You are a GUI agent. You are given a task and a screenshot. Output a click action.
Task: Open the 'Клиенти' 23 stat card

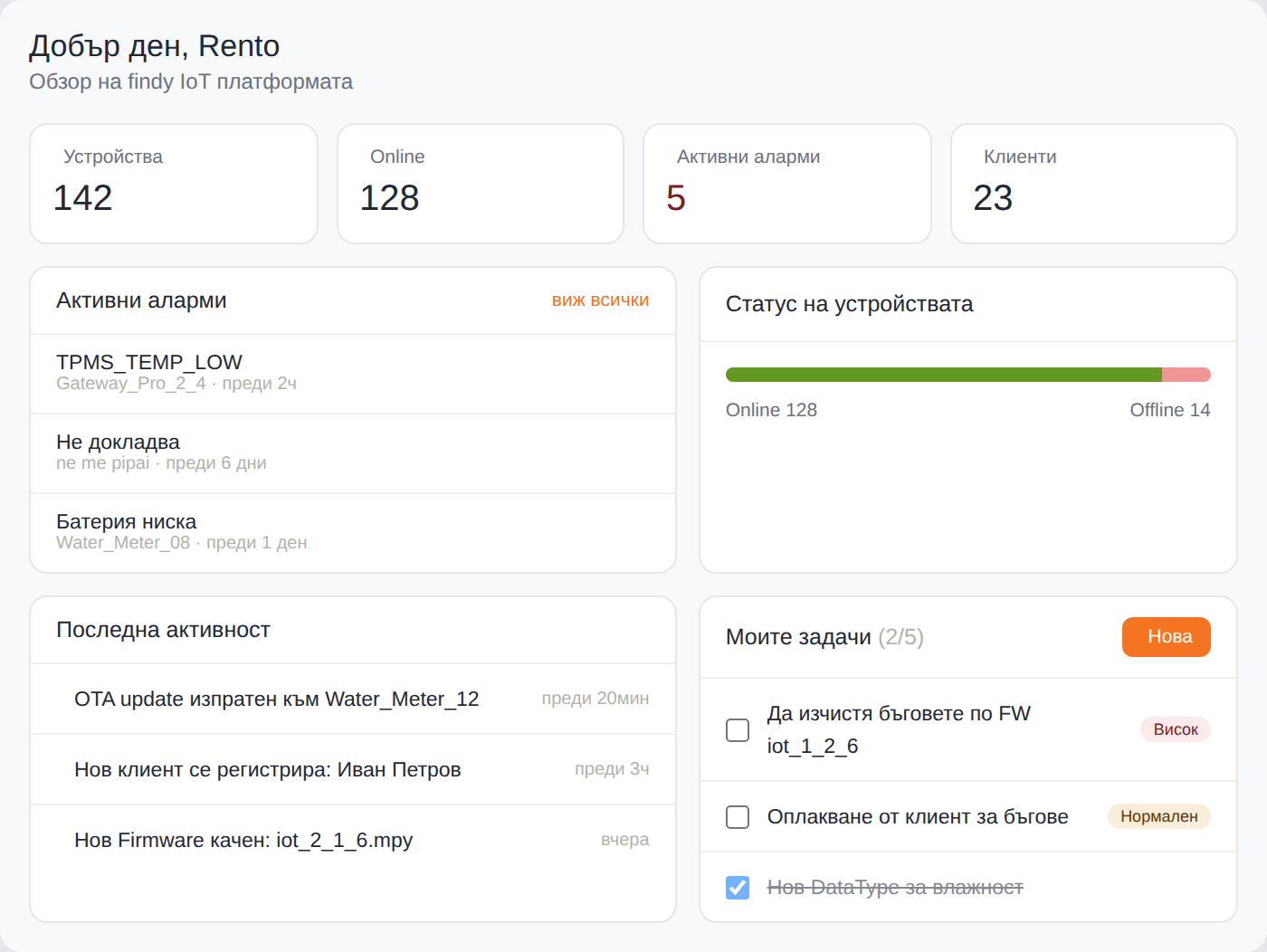(1094, 184)
